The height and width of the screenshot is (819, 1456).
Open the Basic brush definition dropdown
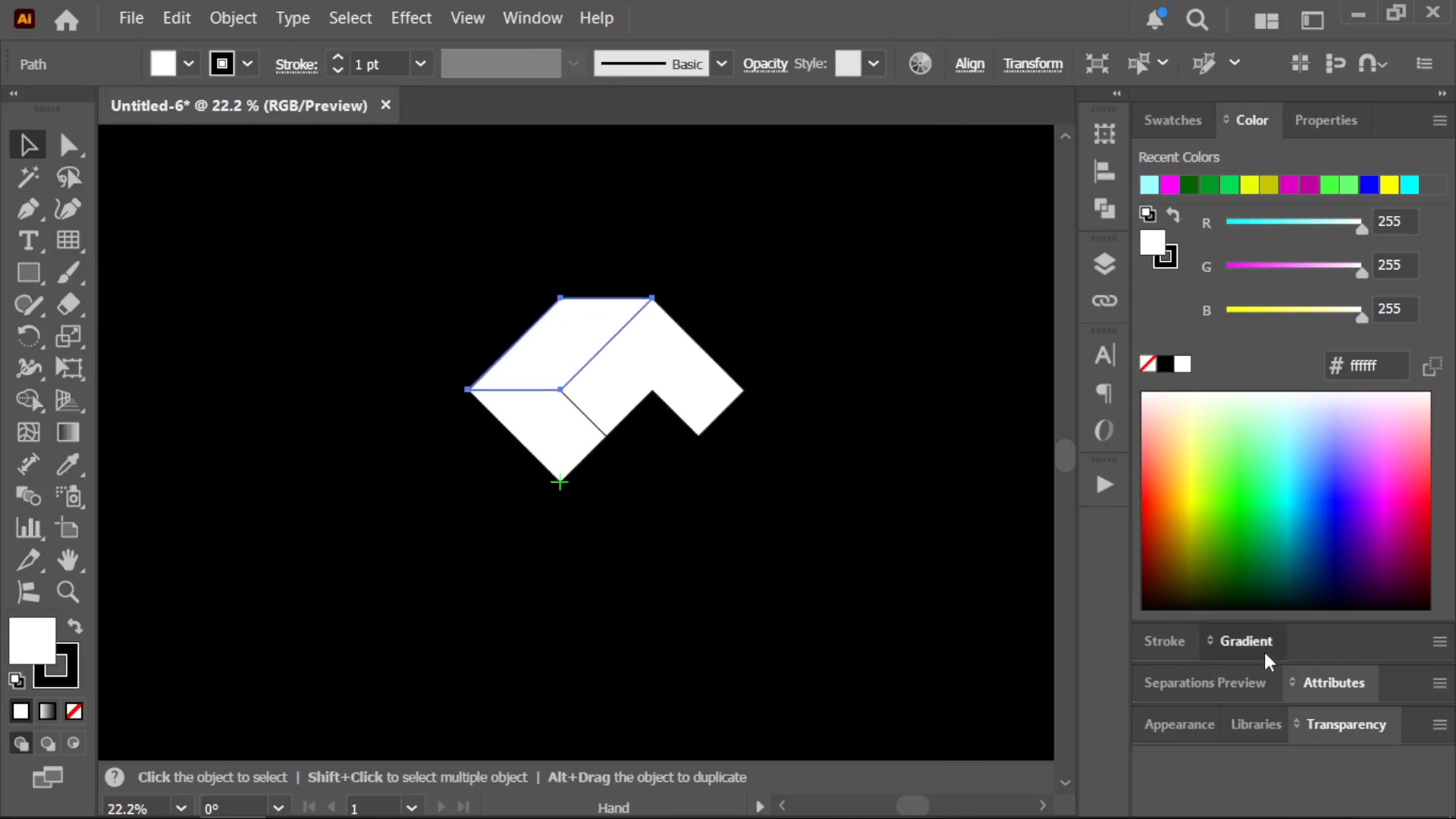coord(721,64)
